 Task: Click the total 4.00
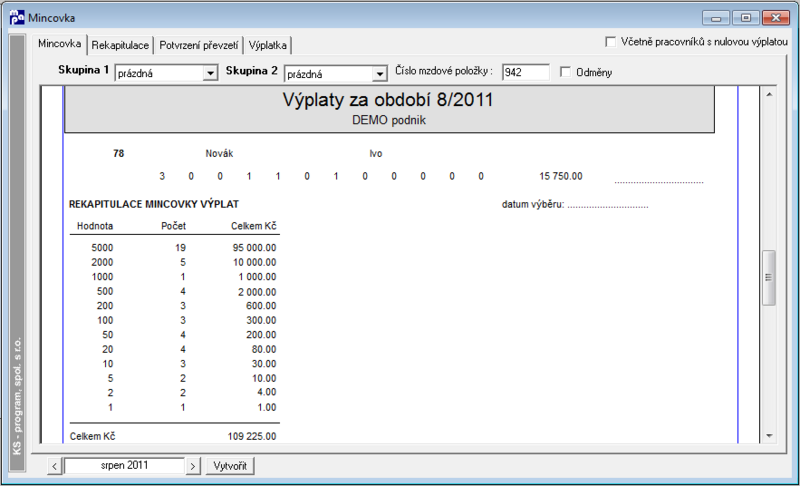pos(267,392)
